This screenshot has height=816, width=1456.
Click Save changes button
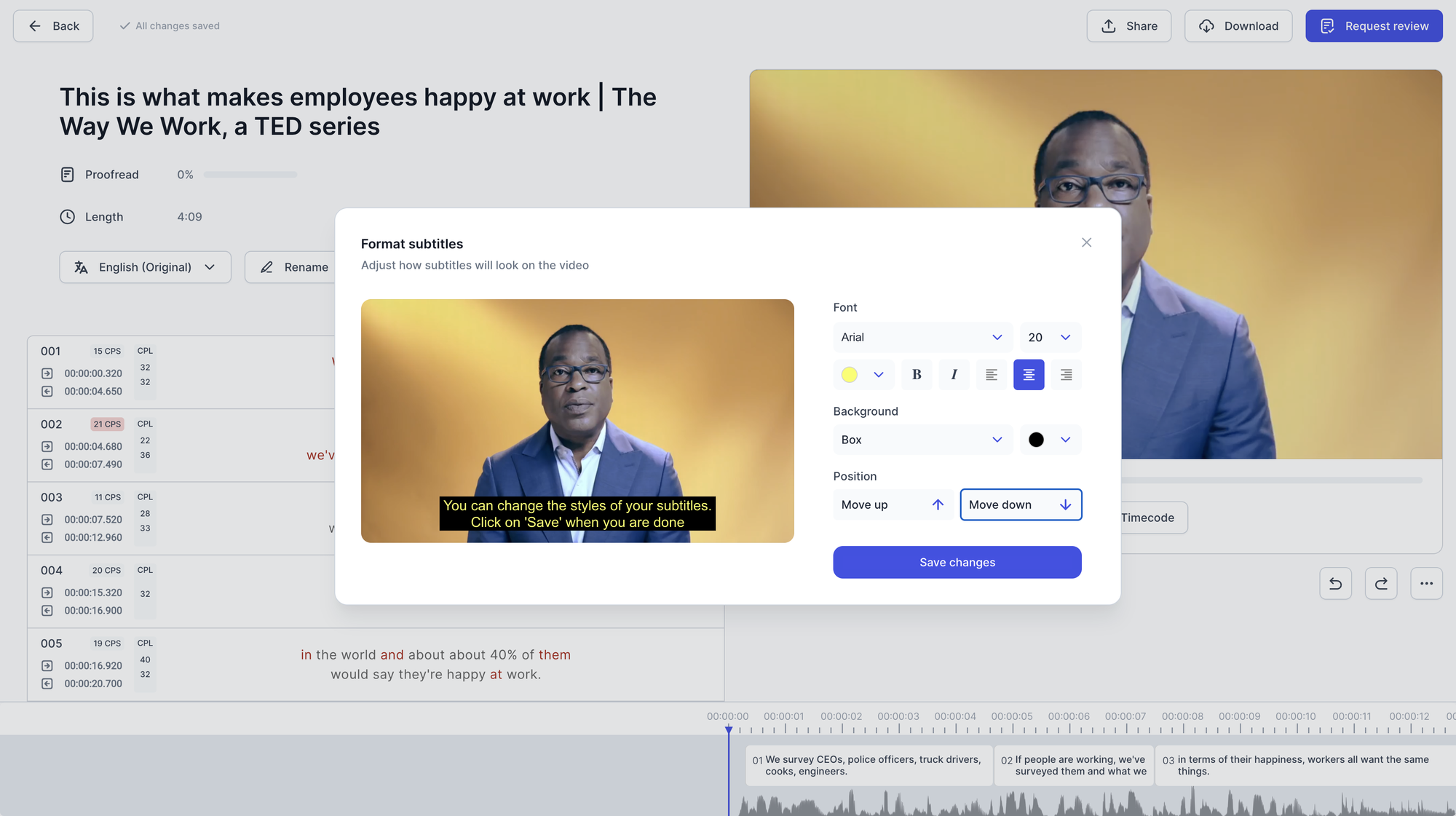[x=957, y=562]
